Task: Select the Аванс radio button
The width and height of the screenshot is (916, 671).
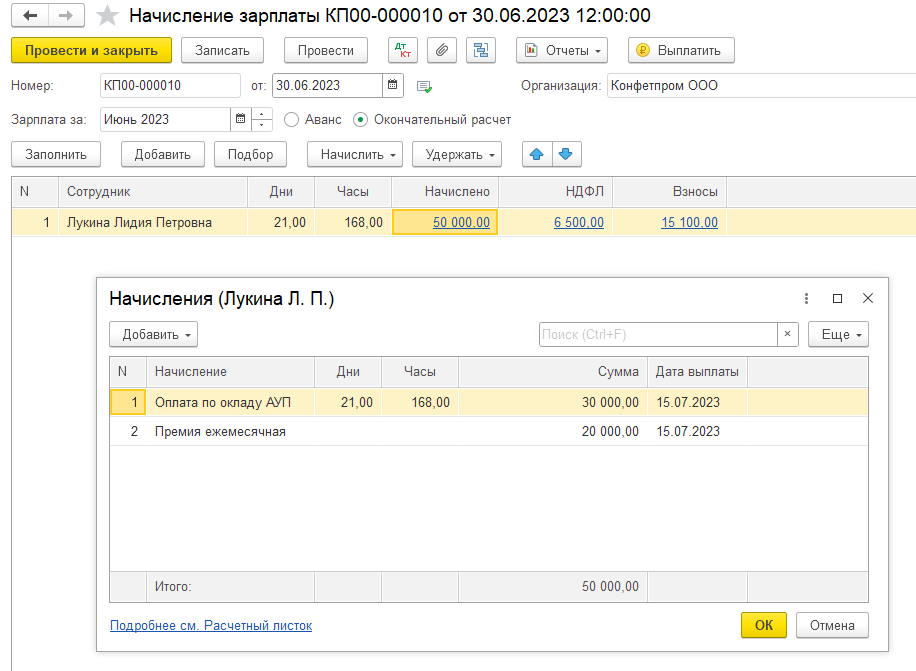Action: click(292, 120)
